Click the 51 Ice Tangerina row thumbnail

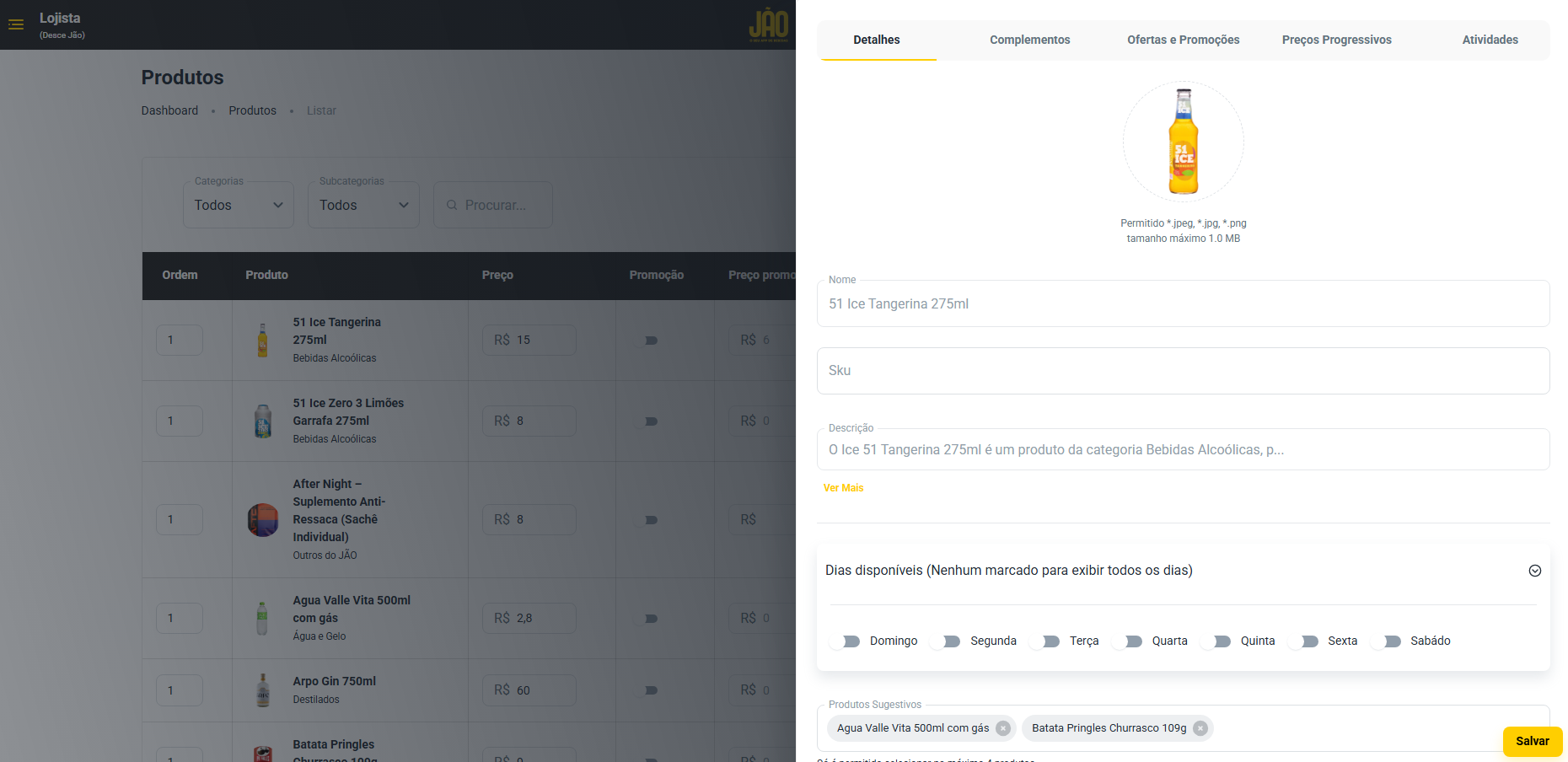pos(263,341)
